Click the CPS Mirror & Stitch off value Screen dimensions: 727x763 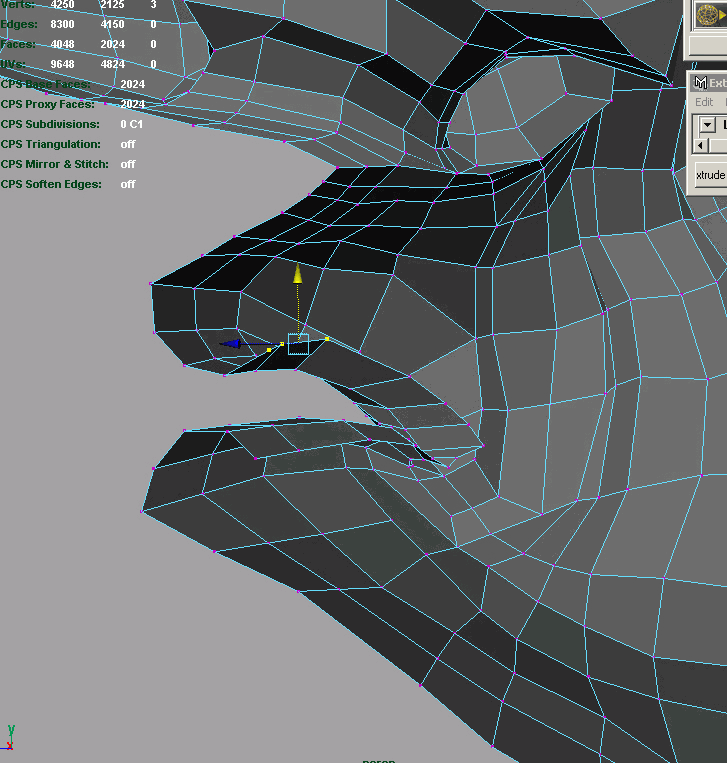(x=128, y=164)
